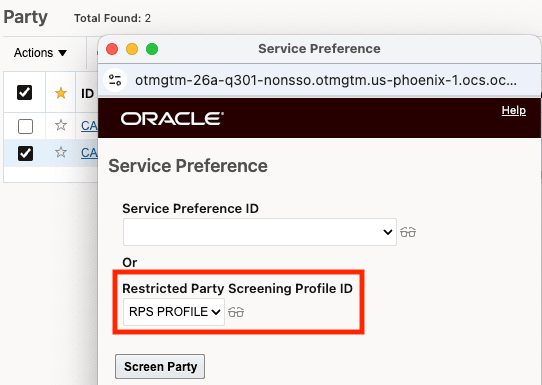542x385 pixels.
Task: Open the Actions menu in Party window
Action: (x=40, y=53)
